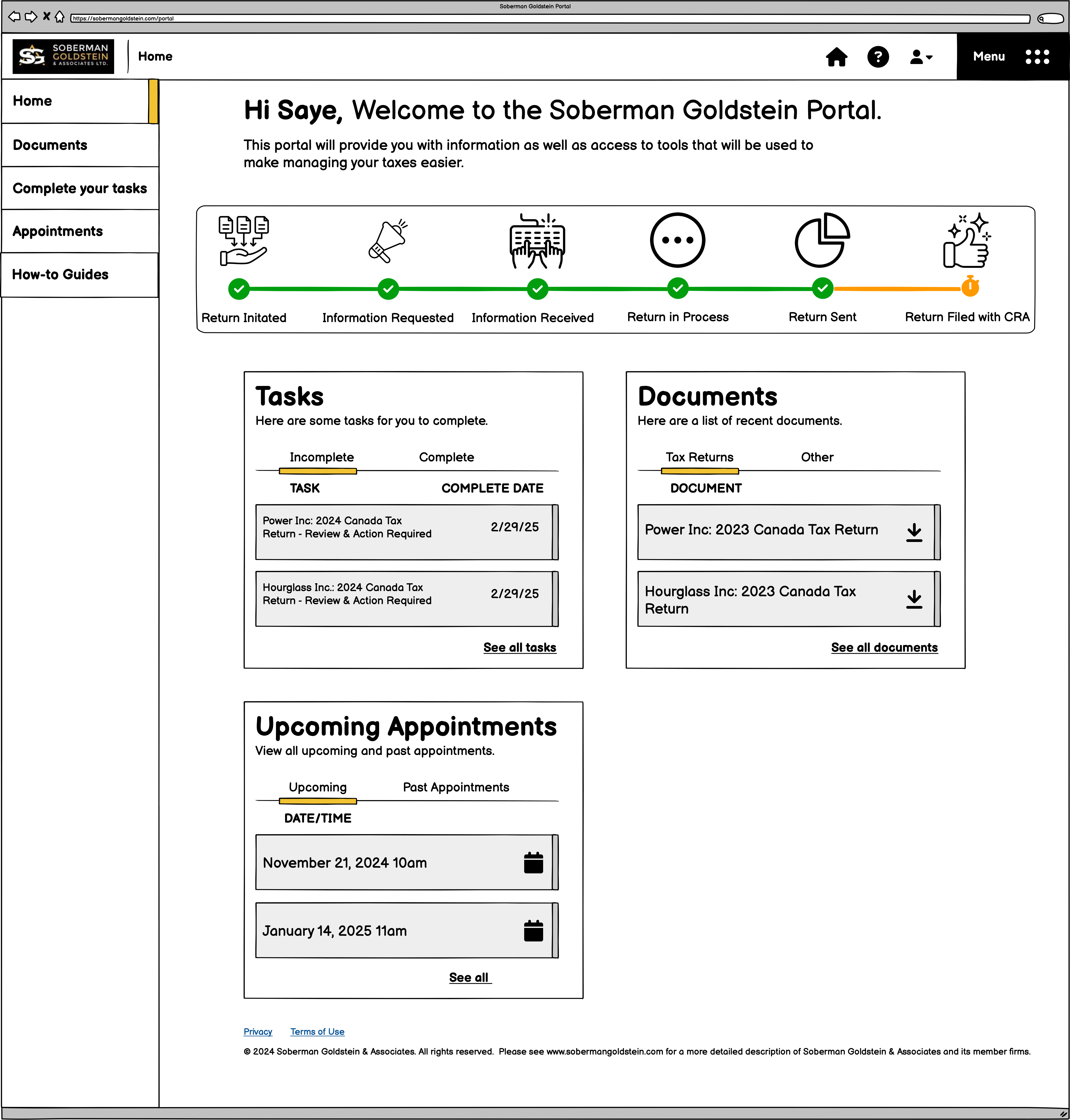Switch to the Complete tasks tab
The height and width of the screenshot is (1120, 1070).
coord(447,457)
